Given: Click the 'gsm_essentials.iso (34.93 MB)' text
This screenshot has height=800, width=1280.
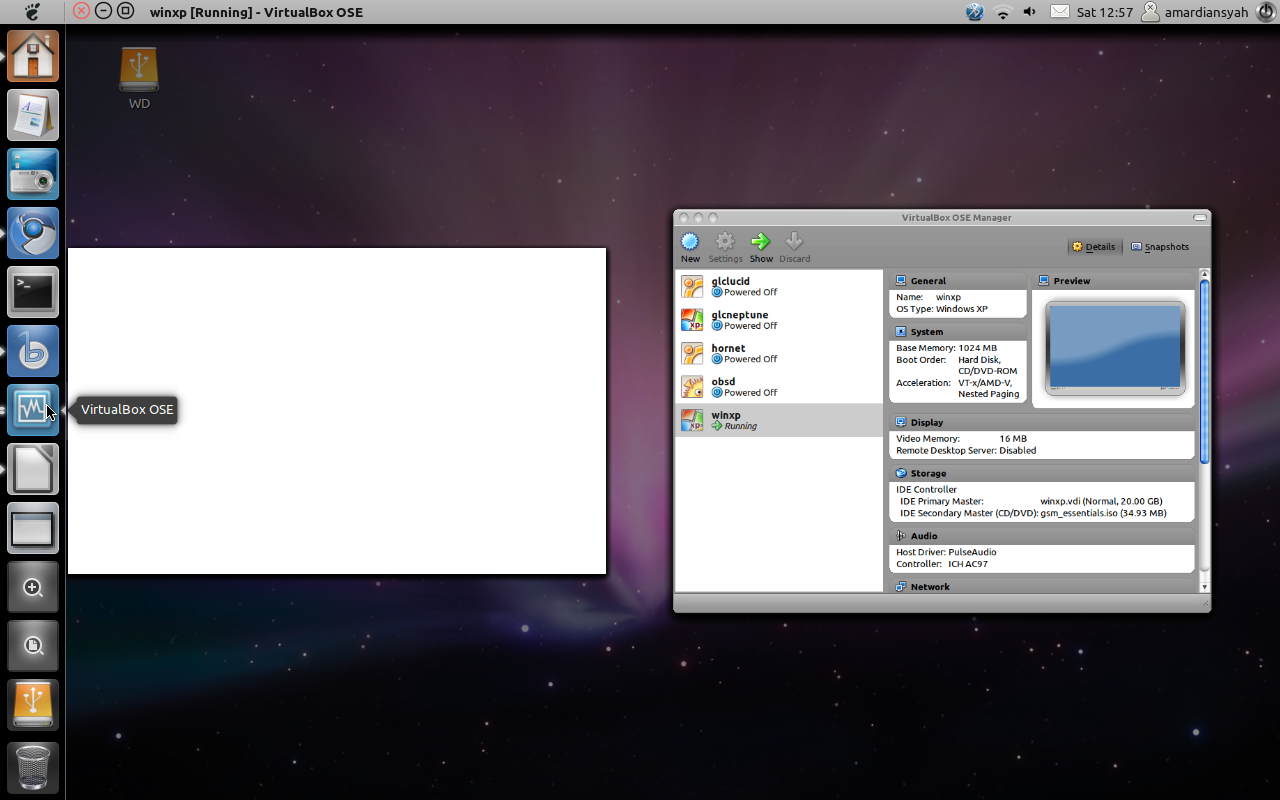Looking at the screenshot, I should click(1103, 514).
